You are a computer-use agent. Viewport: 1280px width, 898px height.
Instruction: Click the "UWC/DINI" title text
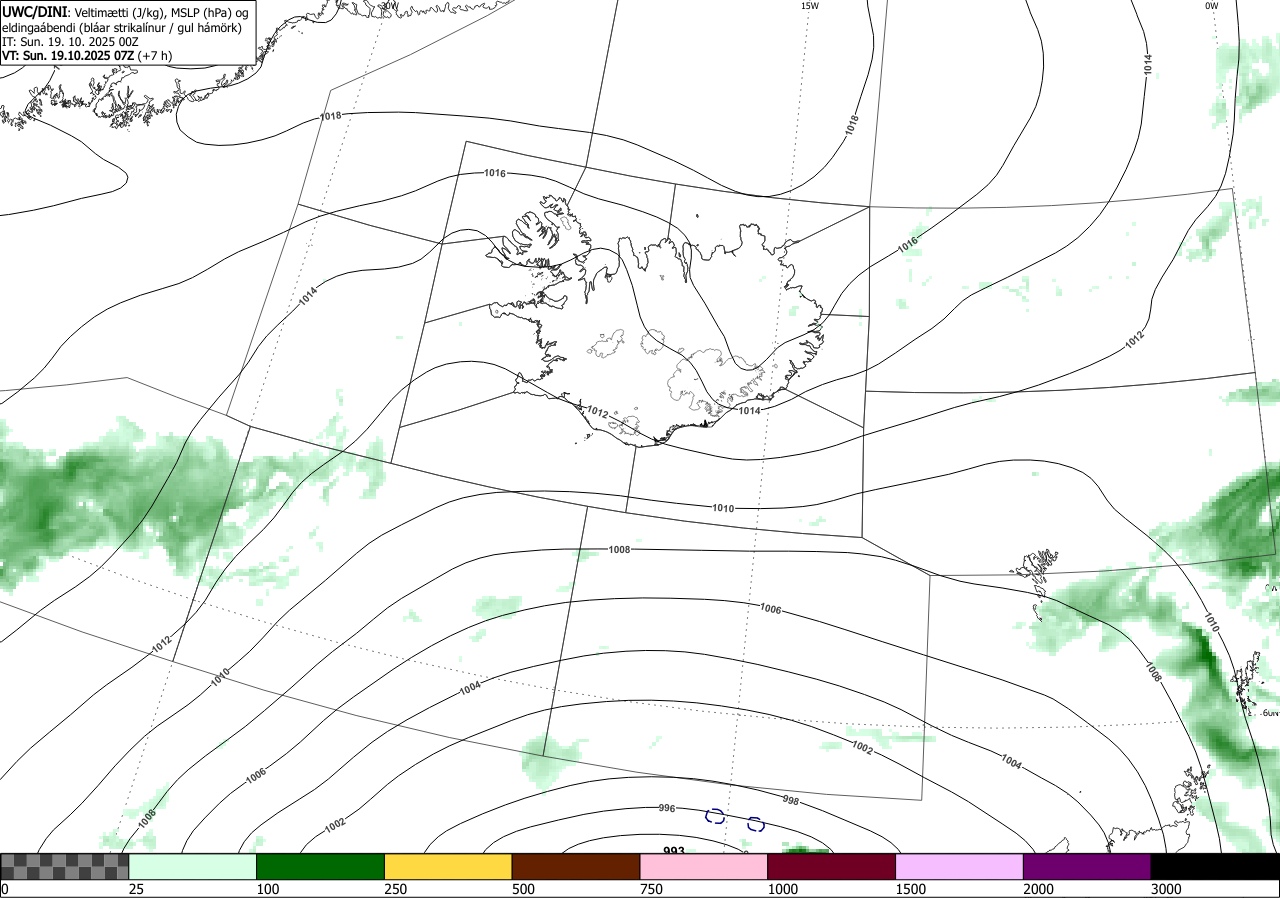click(x=34, y=11)
